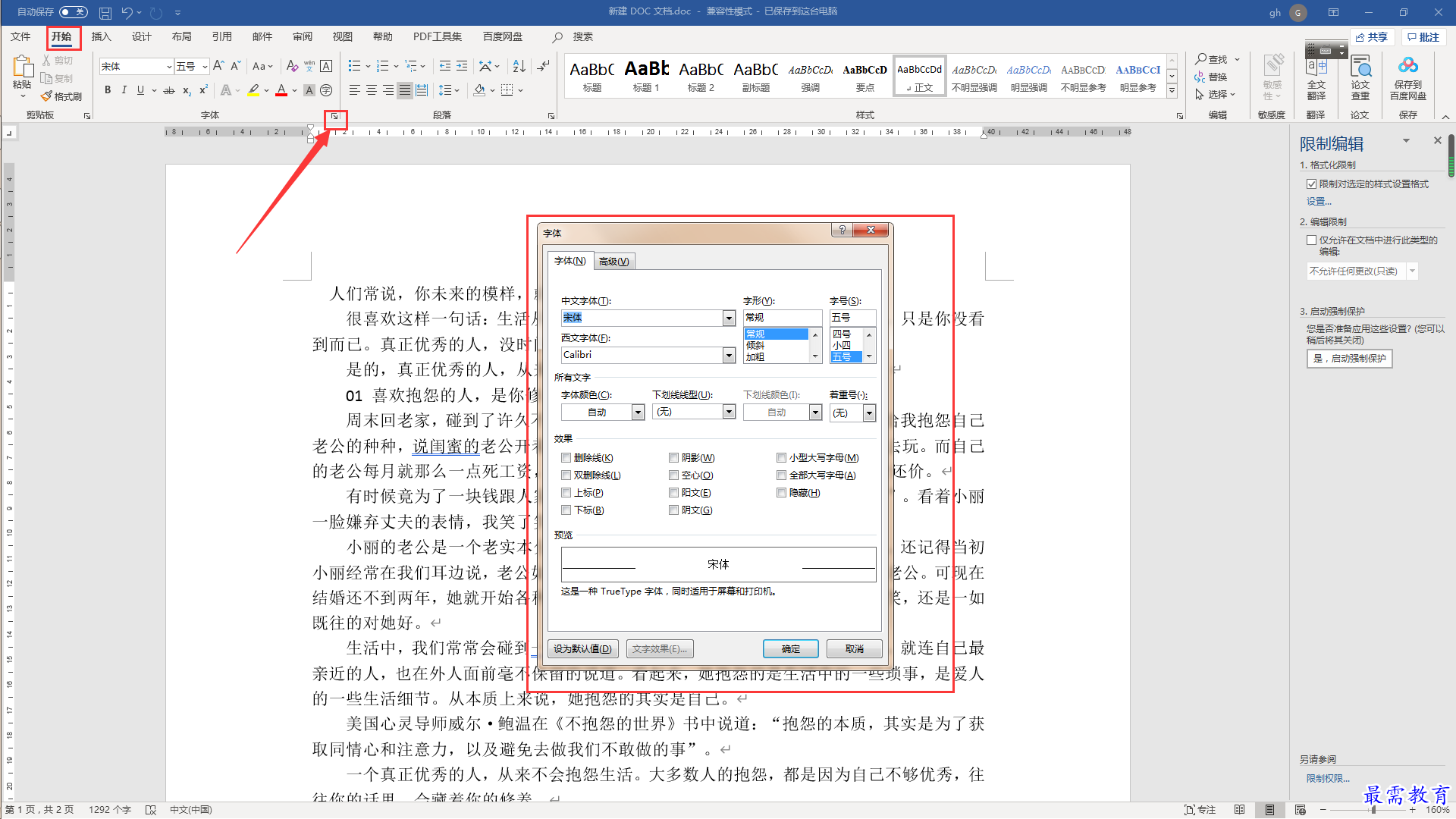Click the numbered list icon
Screen dimensions: 1456x819
coord(382,66)
